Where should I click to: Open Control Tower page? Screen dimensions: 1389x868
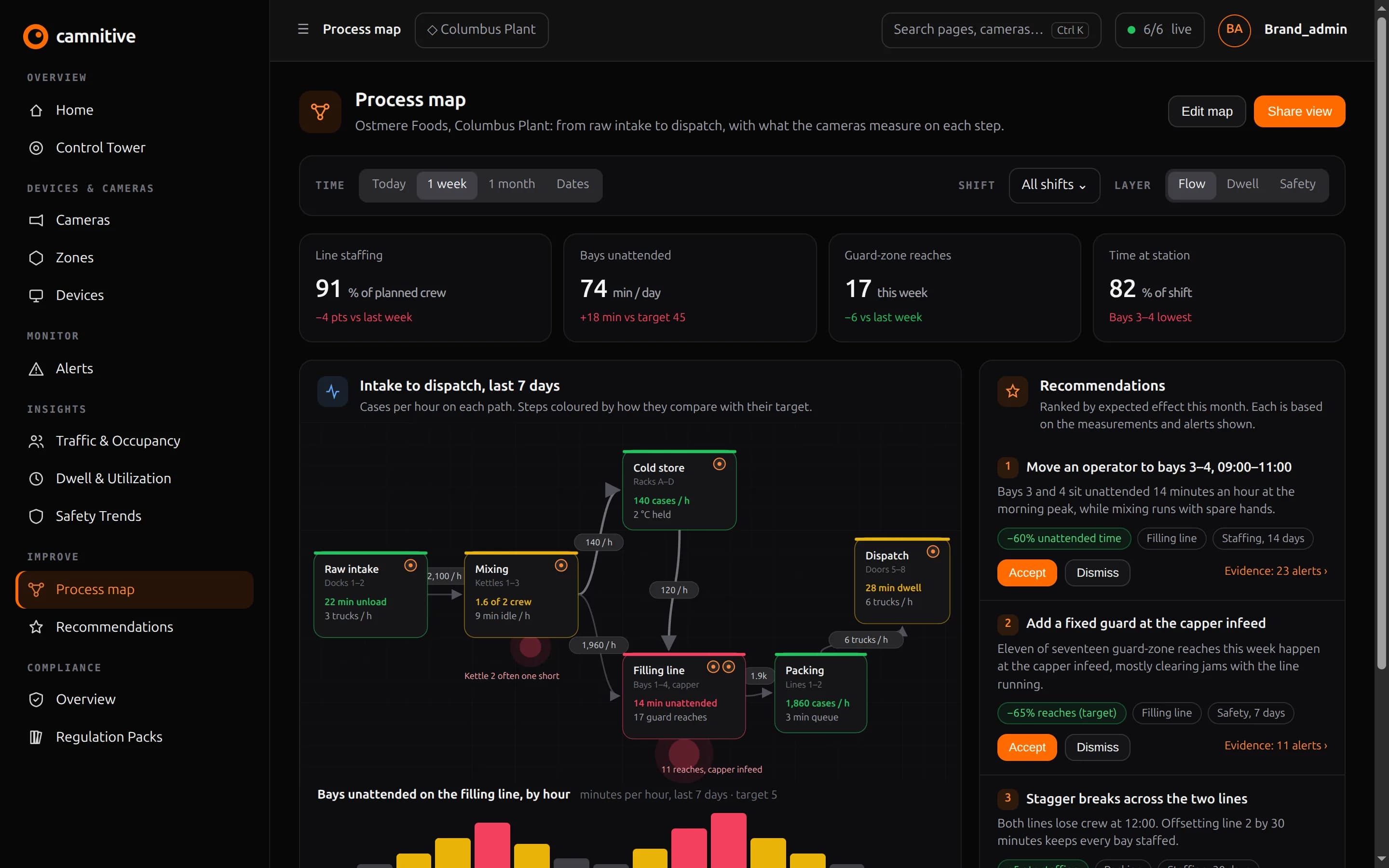click(134, 148)
